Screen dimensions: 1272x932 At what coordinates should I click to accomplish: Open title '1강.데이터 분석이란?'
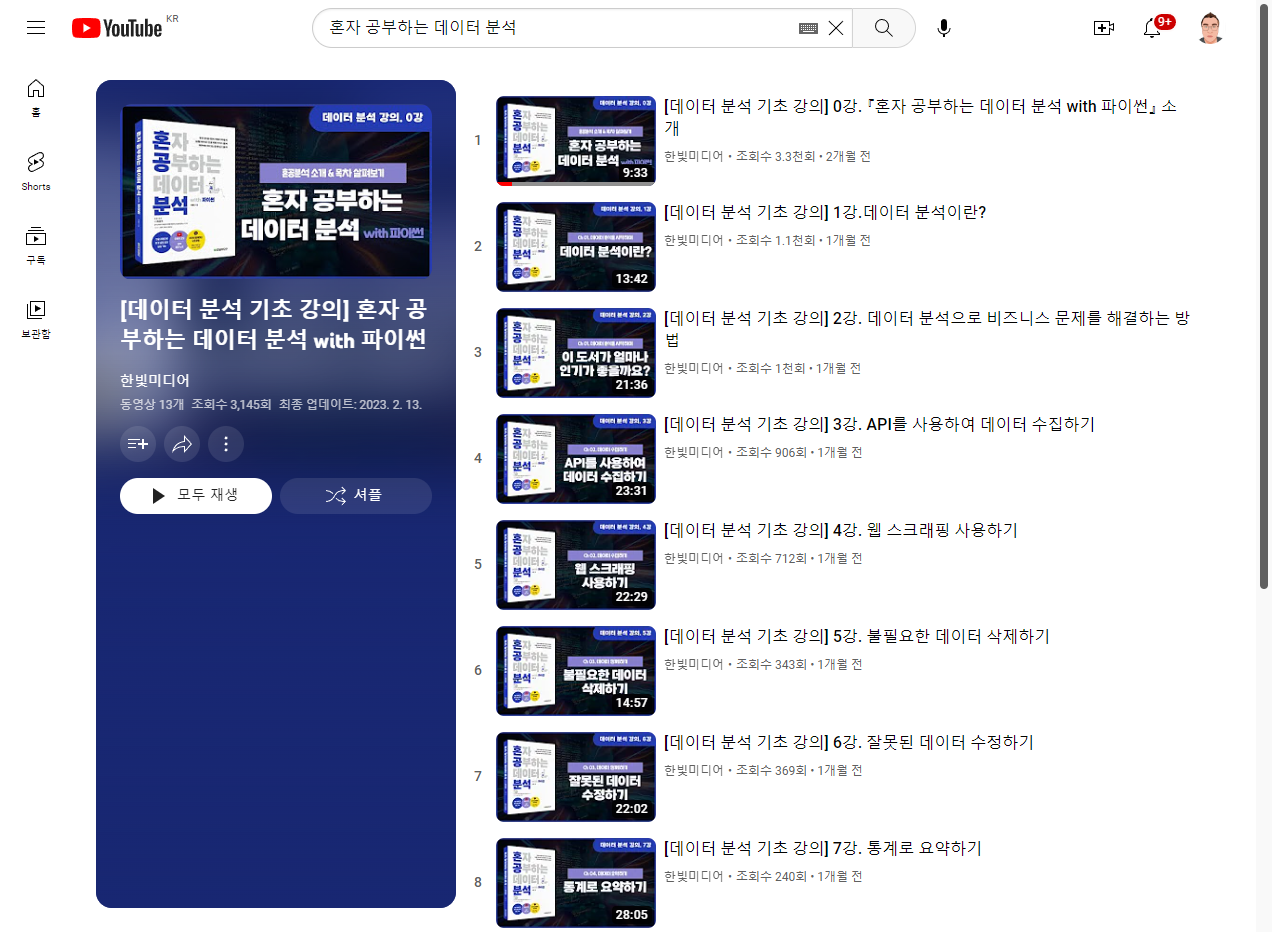click(x=826, y=213)
